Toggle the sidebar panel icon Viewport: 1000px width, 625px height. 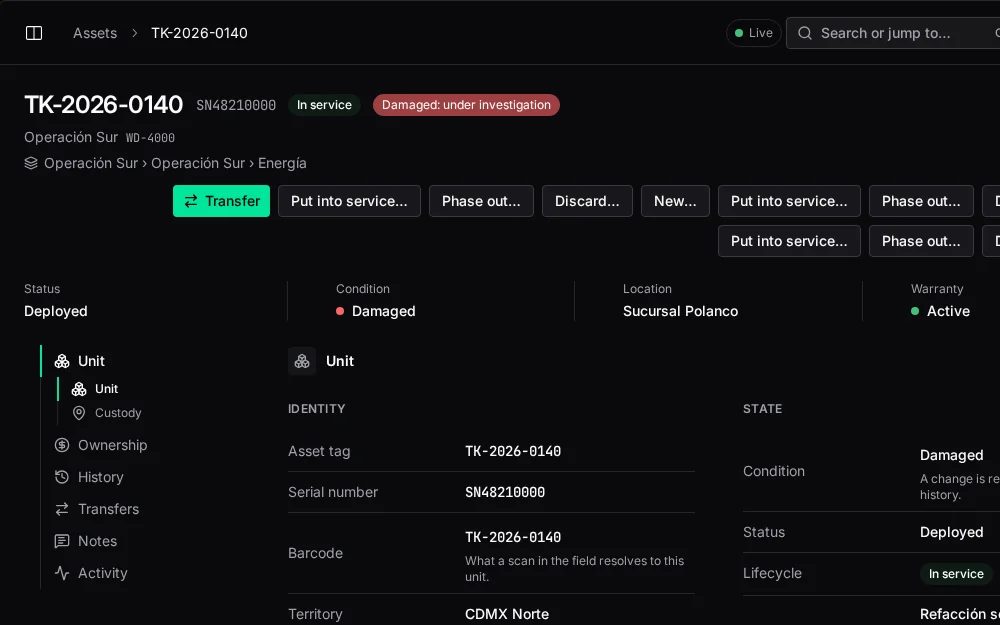pos(34,33)
